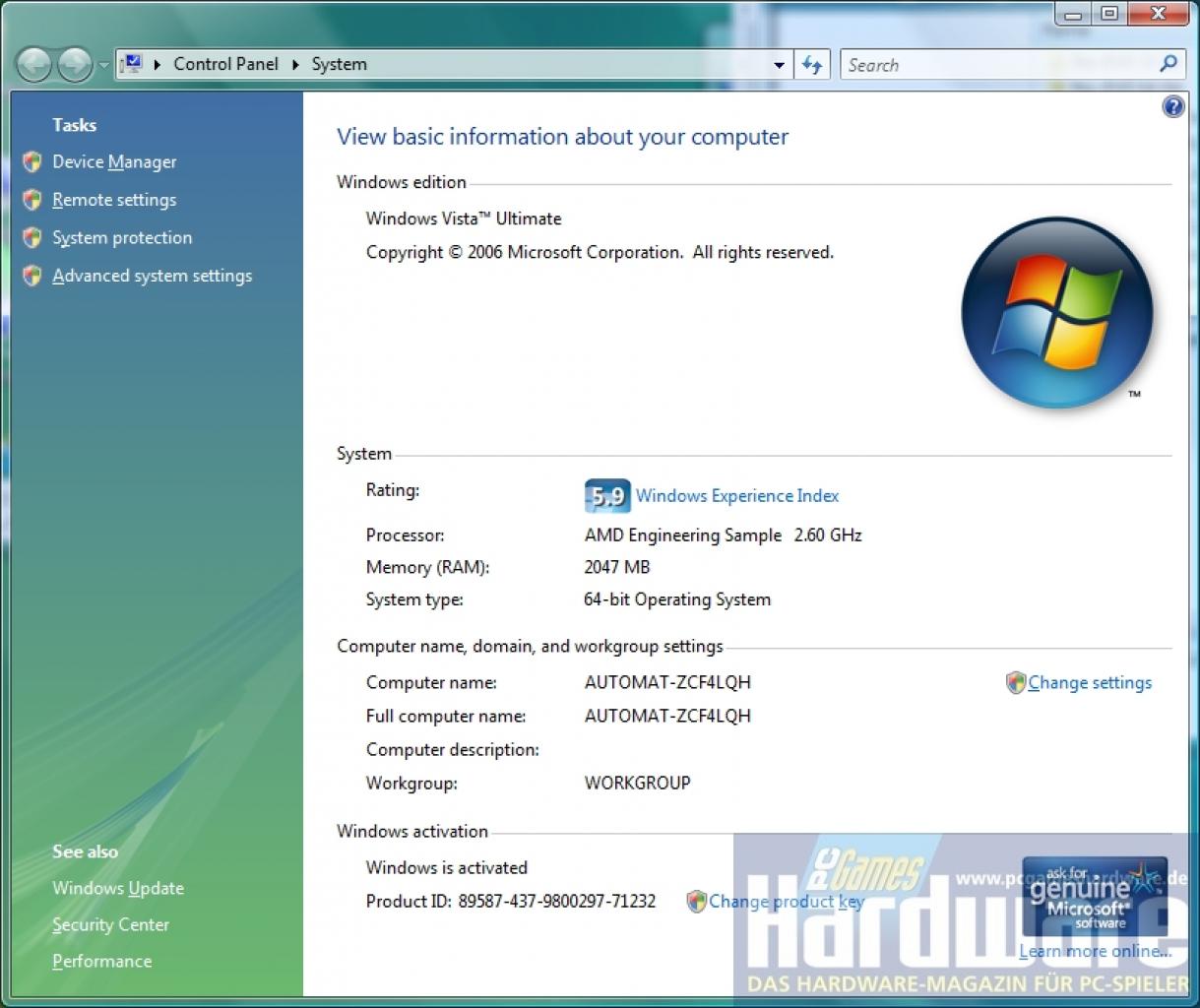Click the AMD Engineering Sample processor text

pyautogui.click(x=724, y=535)
